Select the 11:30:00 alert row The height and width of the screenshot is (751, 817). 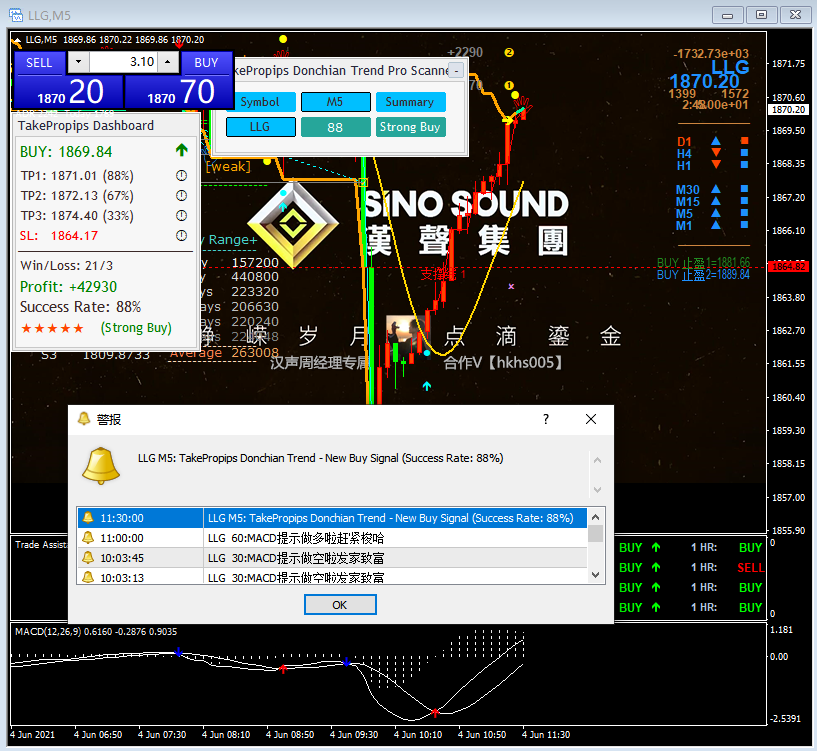332,518
